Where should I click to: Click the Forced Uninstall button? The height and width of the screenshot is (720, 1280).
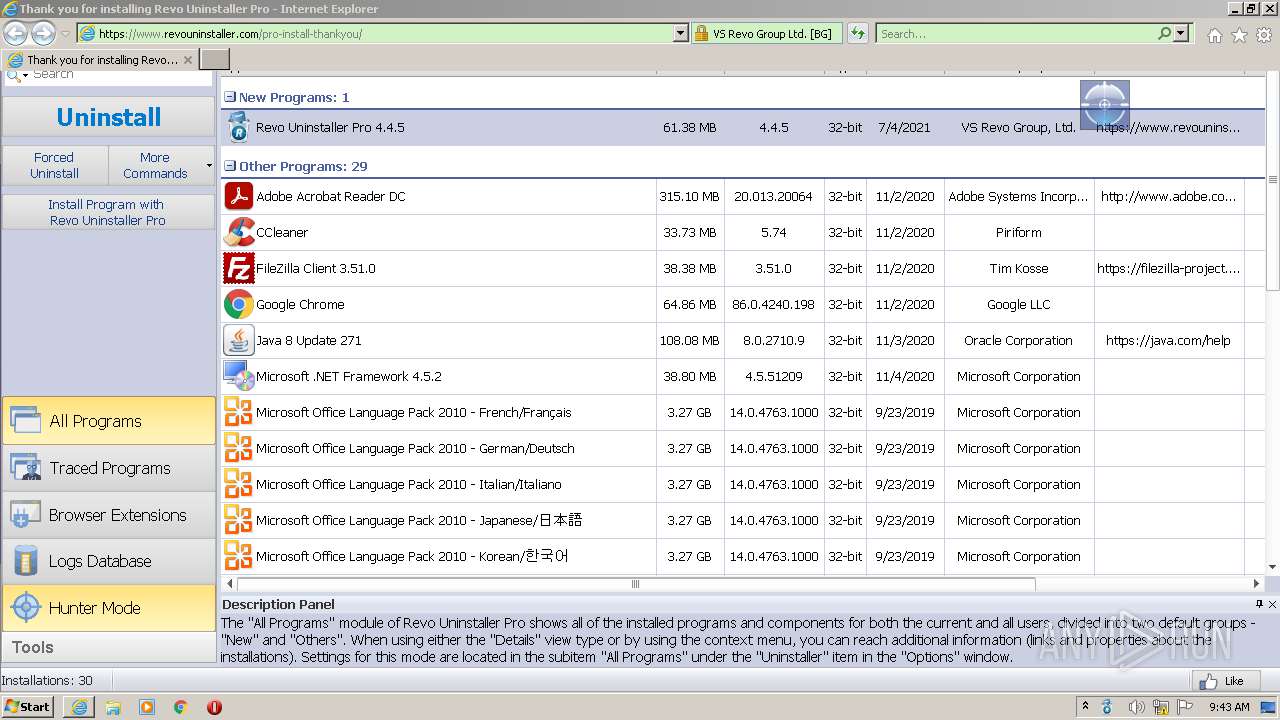[x=54, y=165]
